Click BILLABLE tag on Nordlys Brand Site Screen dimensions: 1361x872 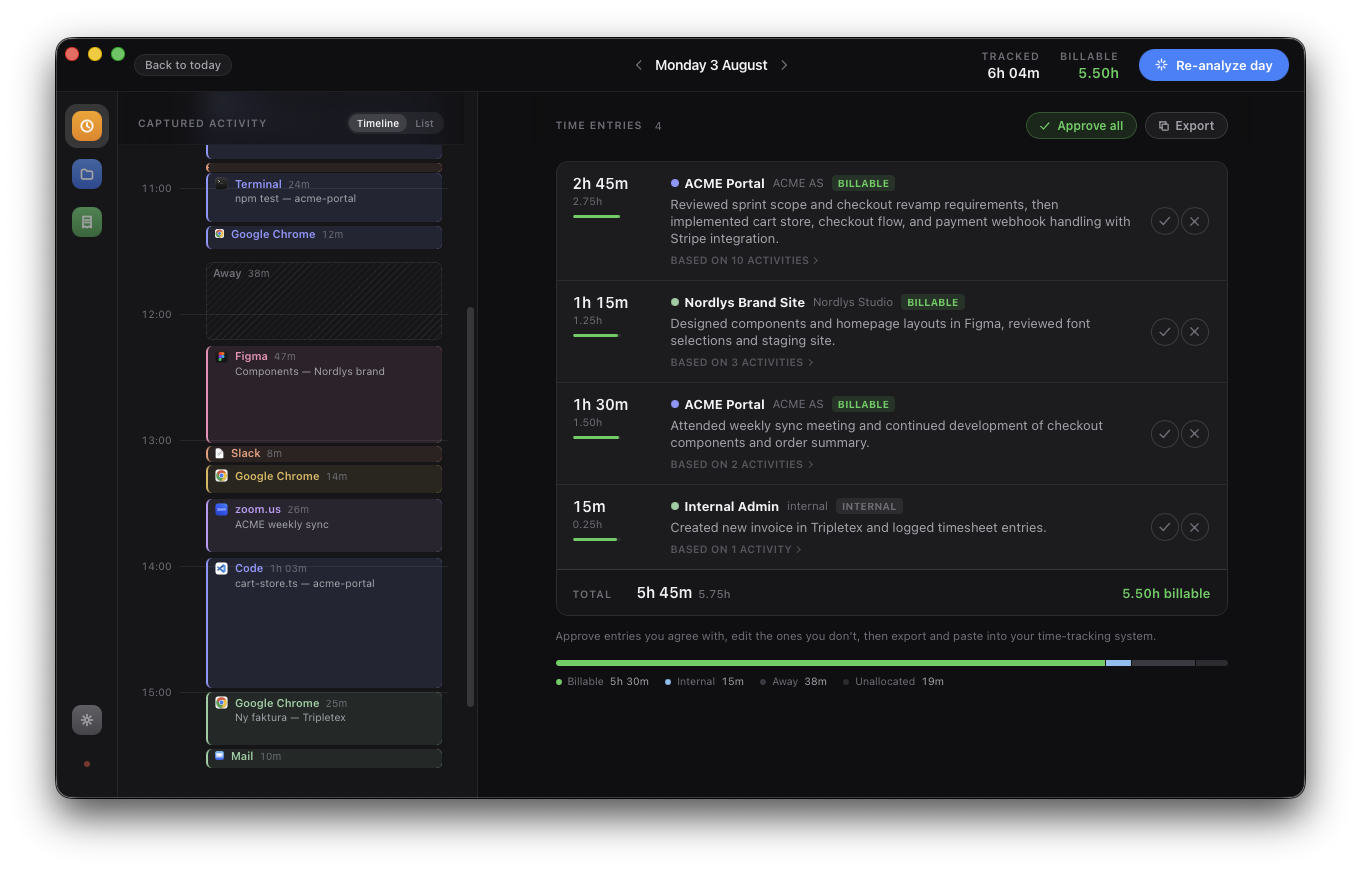pos(933,302)
